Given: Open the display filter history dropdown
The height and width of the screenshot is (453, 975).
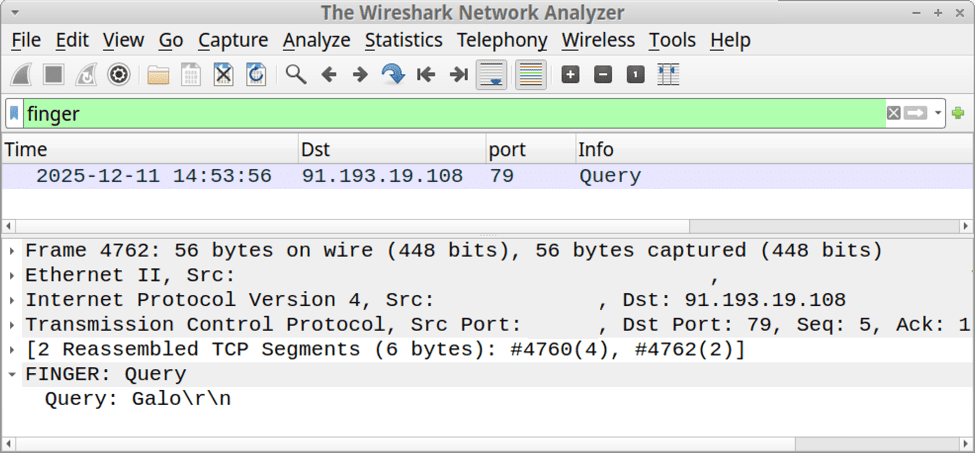Looking at the screenshot, I should pos(938,113).
